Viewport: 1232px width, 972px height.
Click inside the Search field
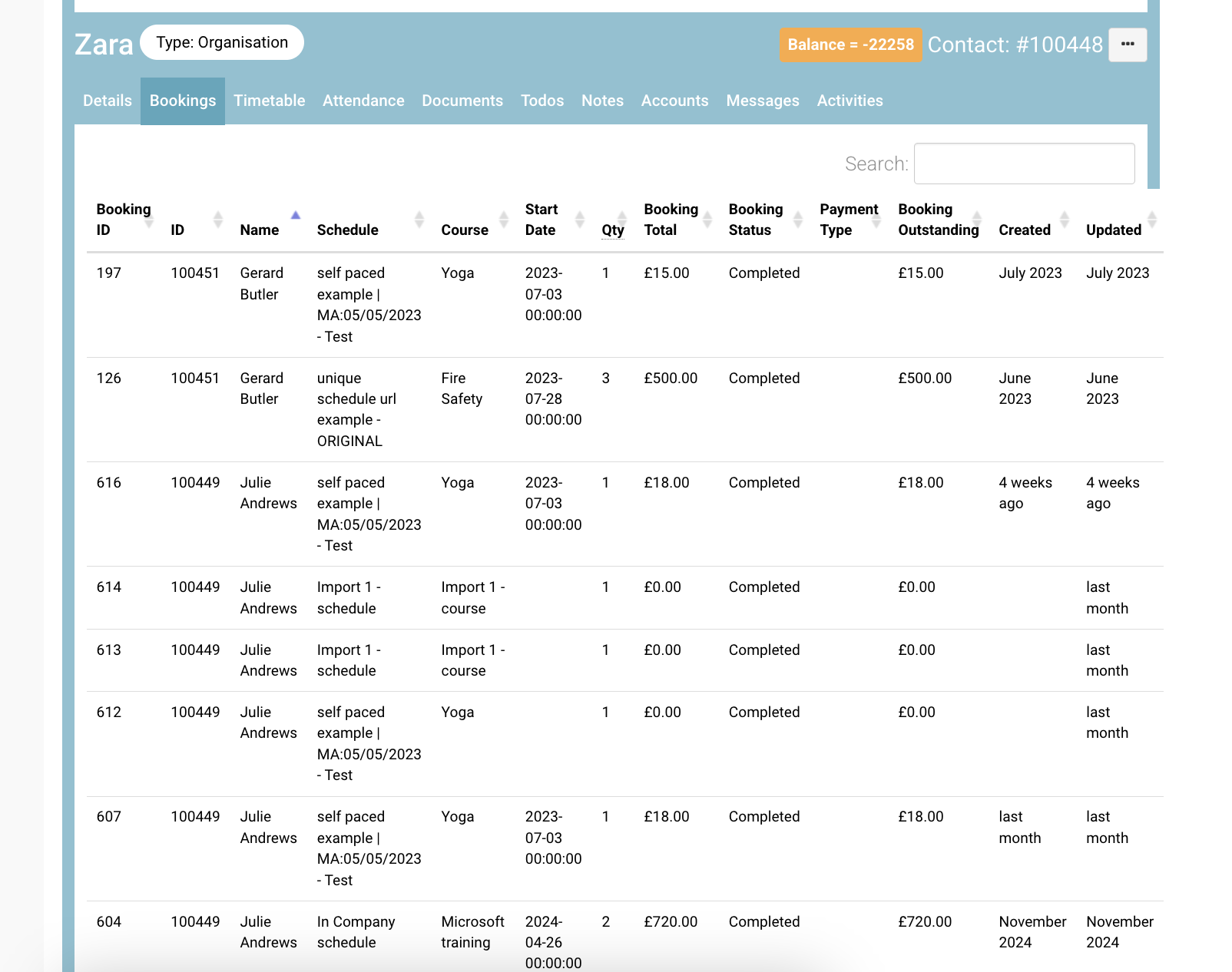(x=1024, y=163)
